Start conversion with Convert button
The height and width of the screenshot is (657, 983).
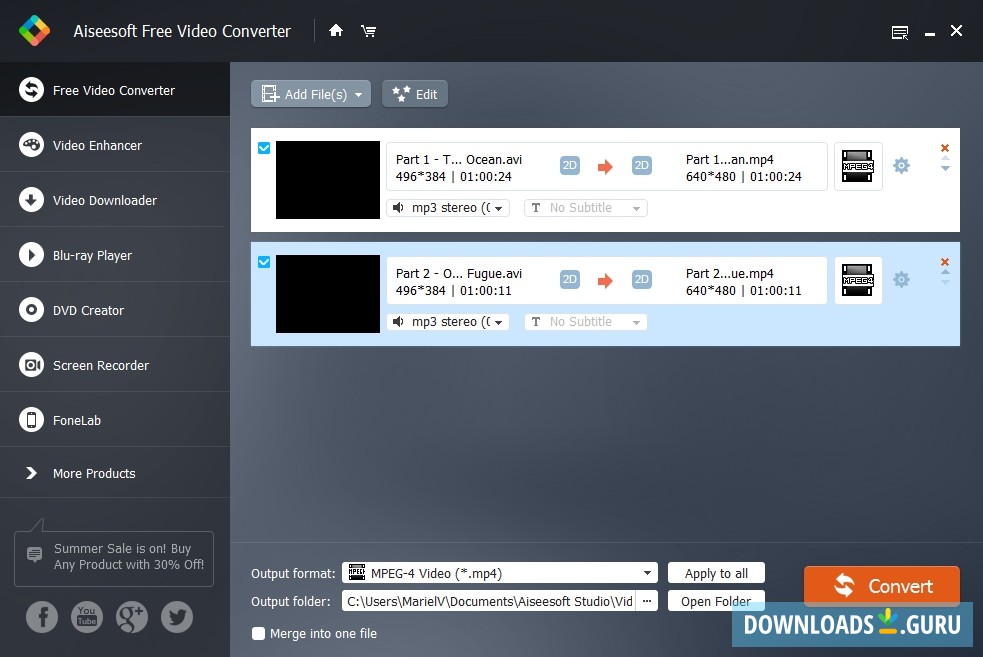click(x=881, y=586)
